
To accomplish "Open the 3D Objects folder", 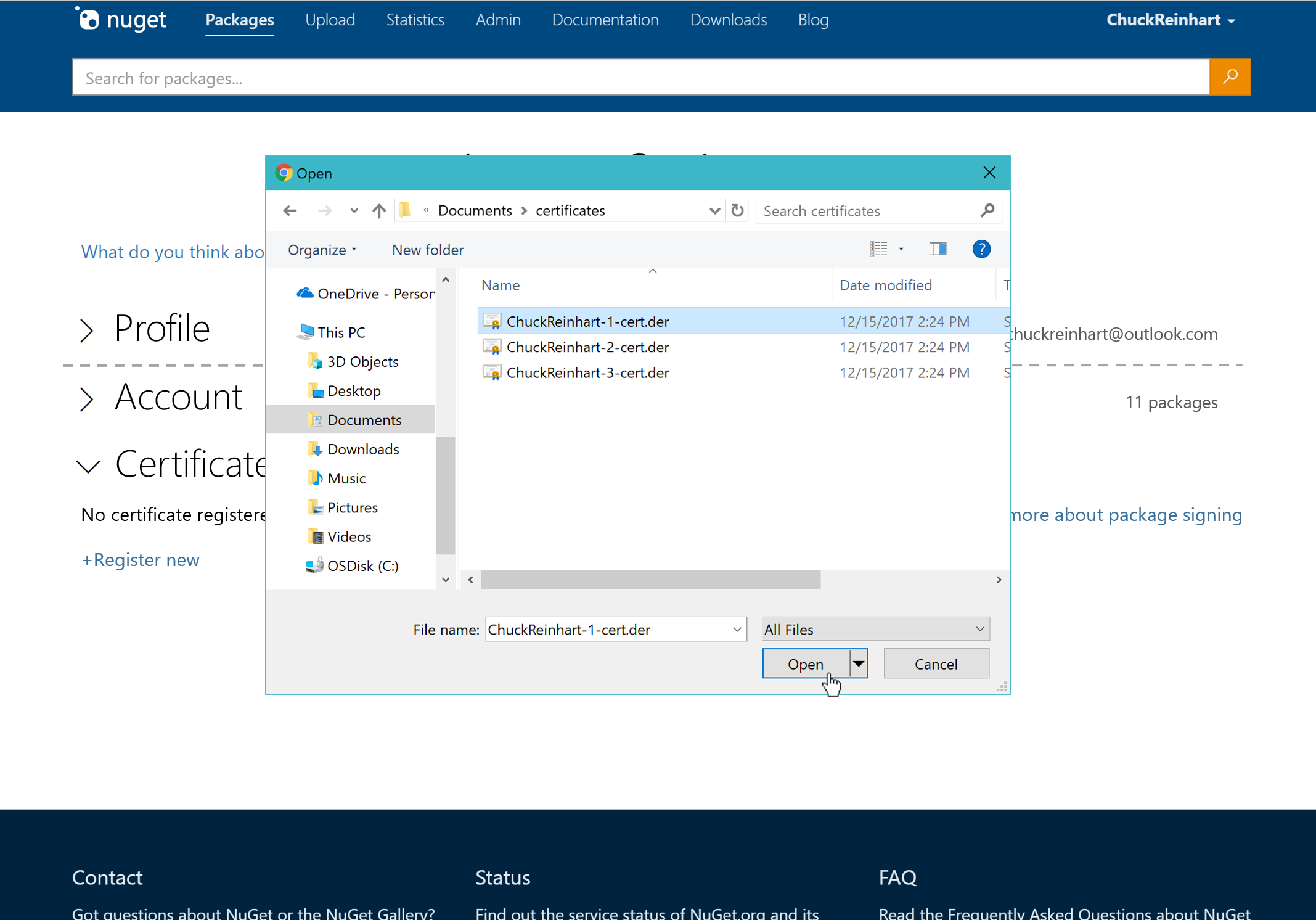I will point(353,361).
